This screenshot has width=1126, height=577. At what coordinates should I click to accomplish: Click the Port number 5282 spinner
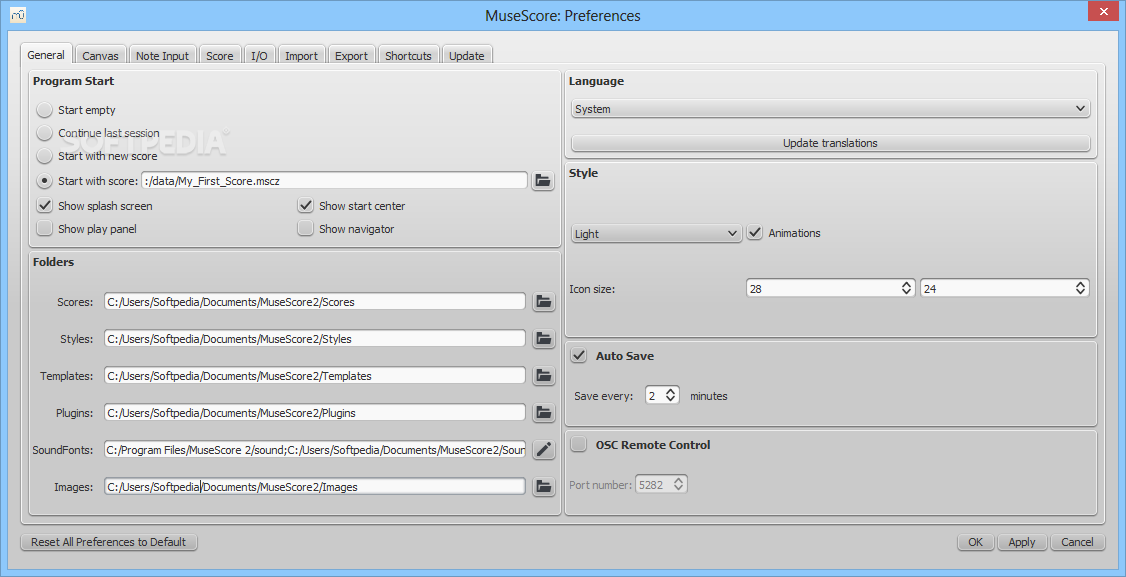click(x=661, y=484)
